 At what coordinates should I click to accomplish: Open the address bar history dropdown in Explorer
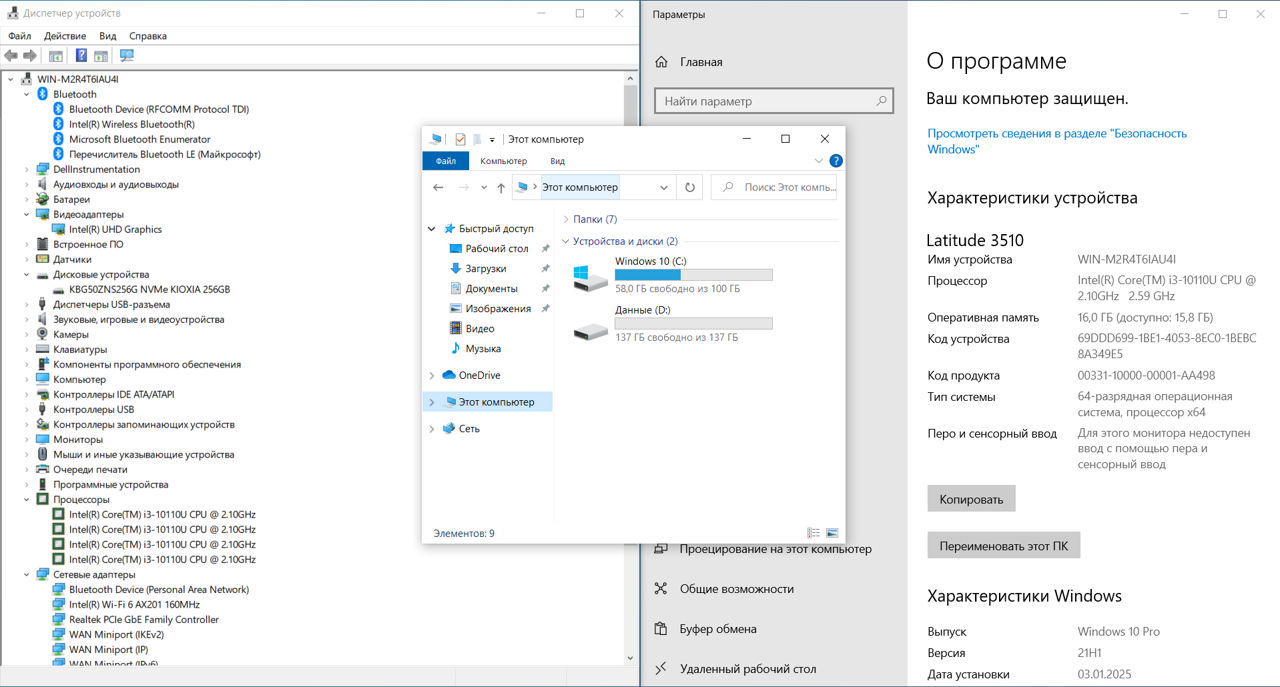click(x=665, y=187)
